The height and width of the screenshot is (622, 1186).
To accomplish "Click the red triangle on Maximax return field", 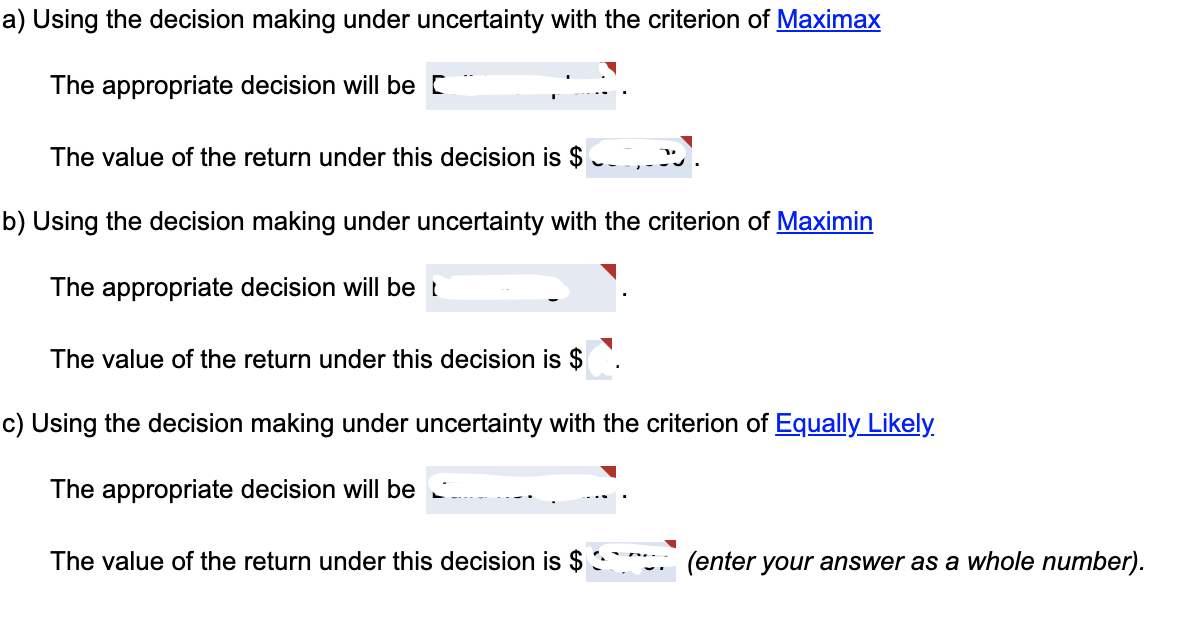I will (x=684, y=142).
